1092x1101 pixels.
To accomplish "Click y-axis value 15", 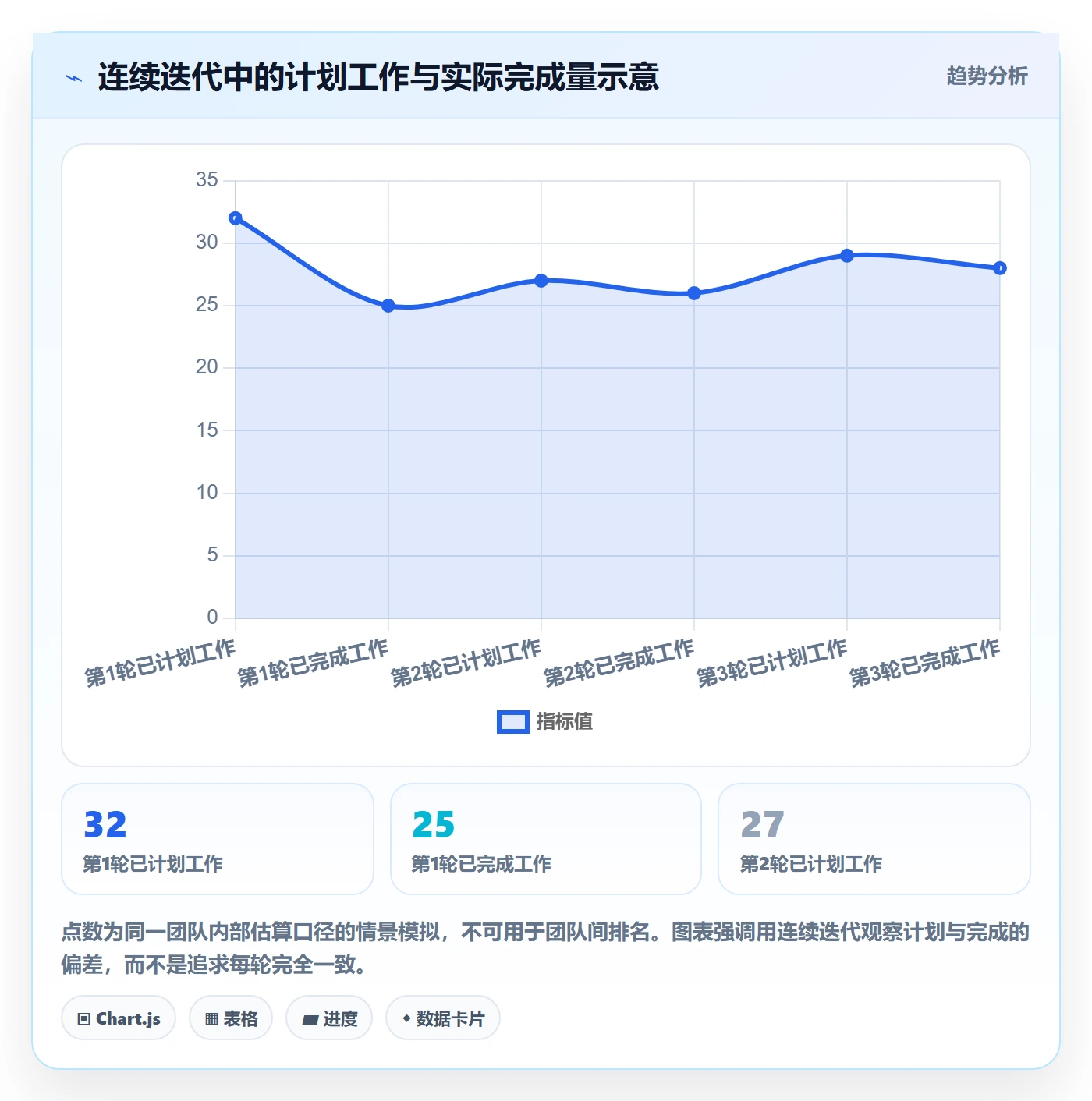I will pyautogui.click(x=207, y=430).
